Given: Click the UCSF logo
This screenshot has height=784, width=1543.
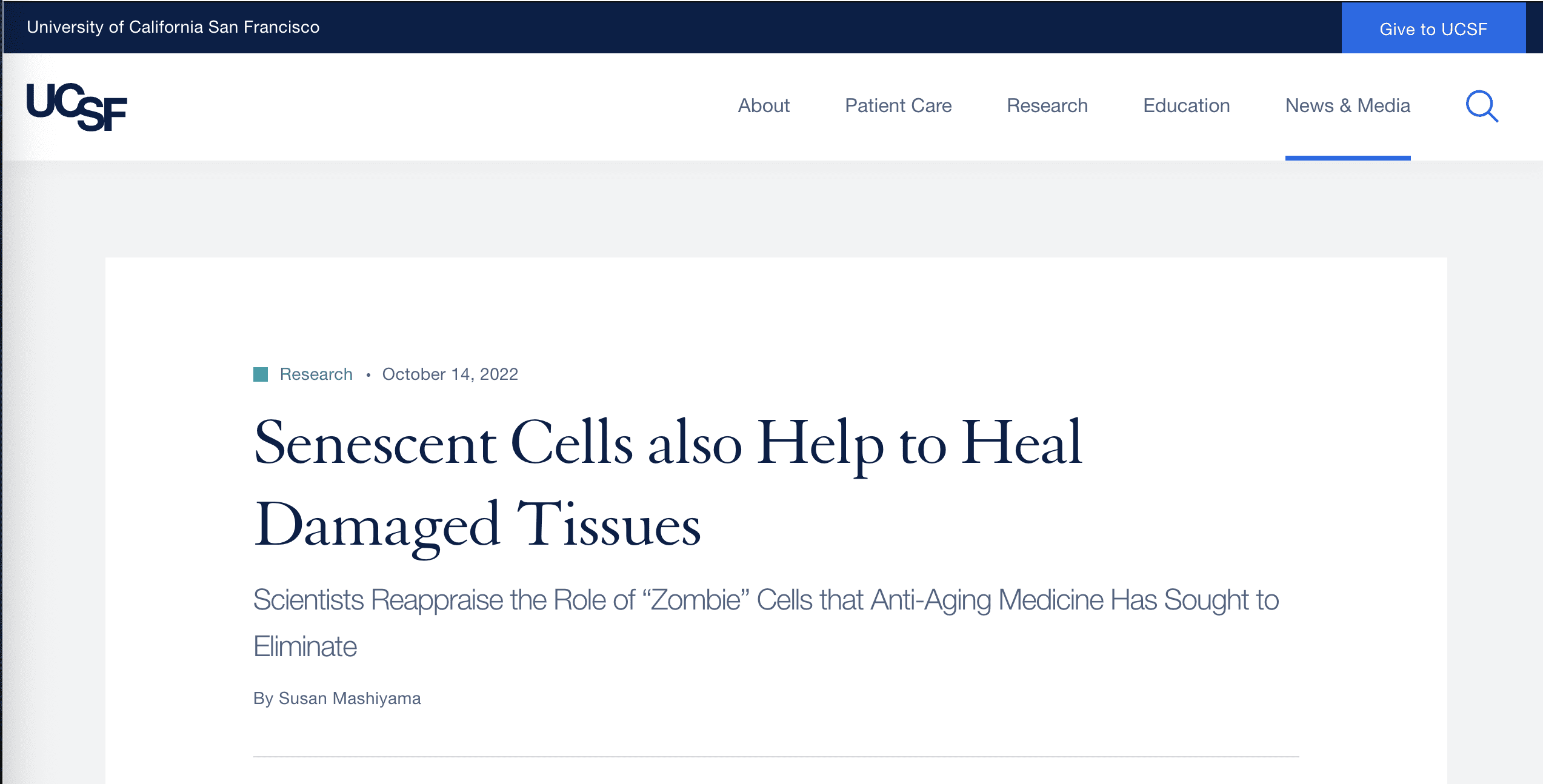Looking at the screenshot, I should point(77,107).
